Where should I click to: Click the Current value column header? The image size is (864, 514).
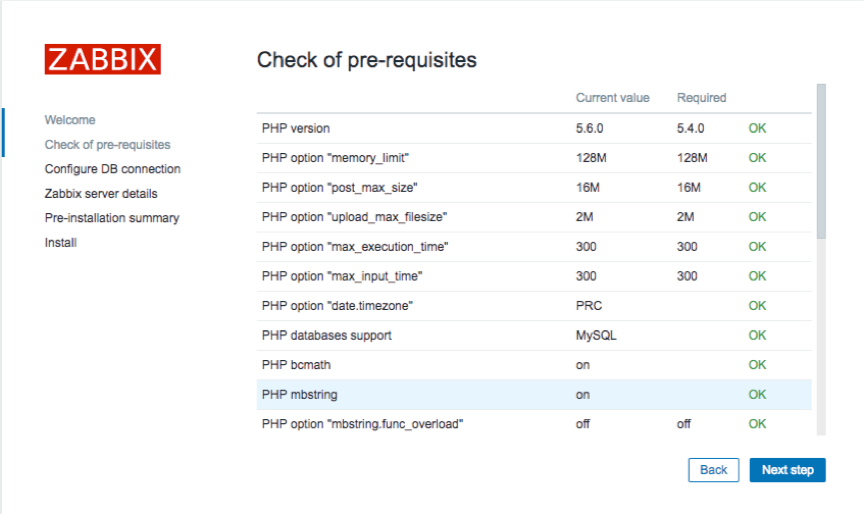click(x=612, y=98)
